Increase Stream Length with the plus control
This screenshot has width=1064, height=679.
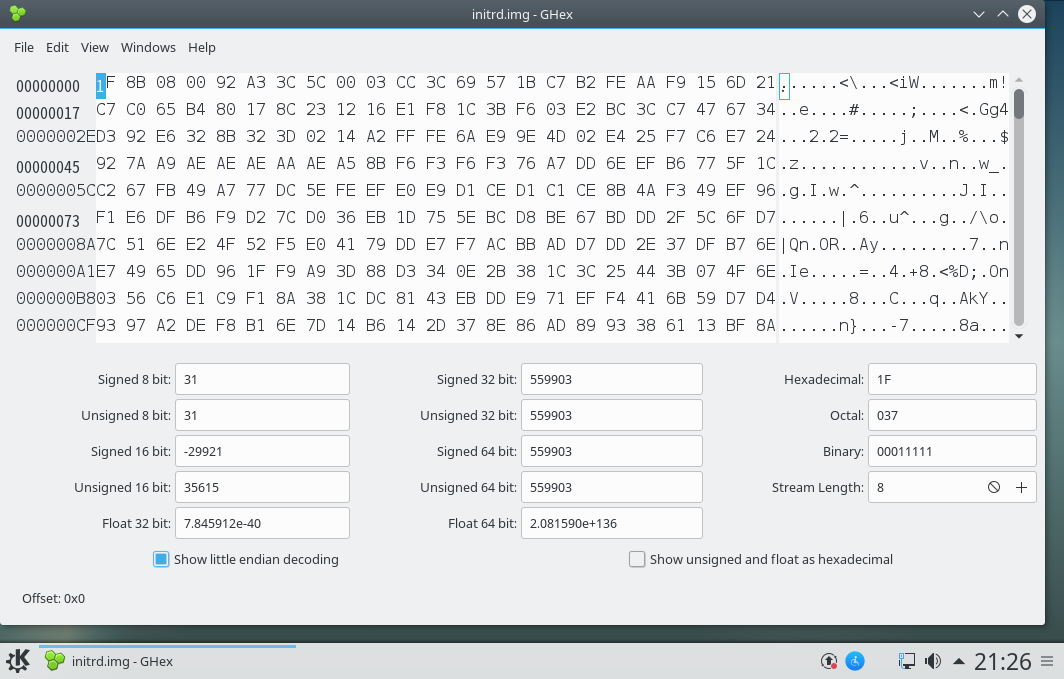click(x=1022, y=487)
